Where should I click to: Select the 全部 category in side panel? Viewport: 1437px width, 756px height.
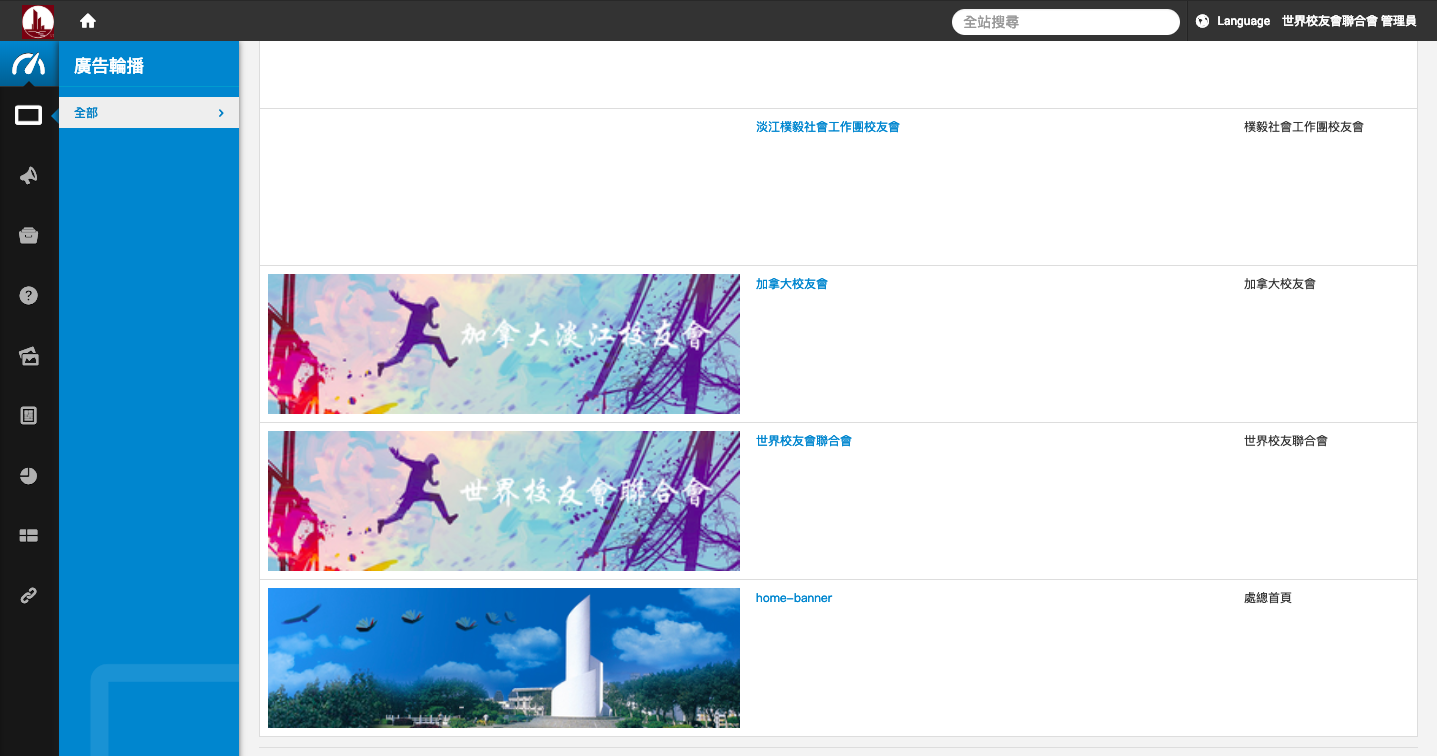(149, 113)
